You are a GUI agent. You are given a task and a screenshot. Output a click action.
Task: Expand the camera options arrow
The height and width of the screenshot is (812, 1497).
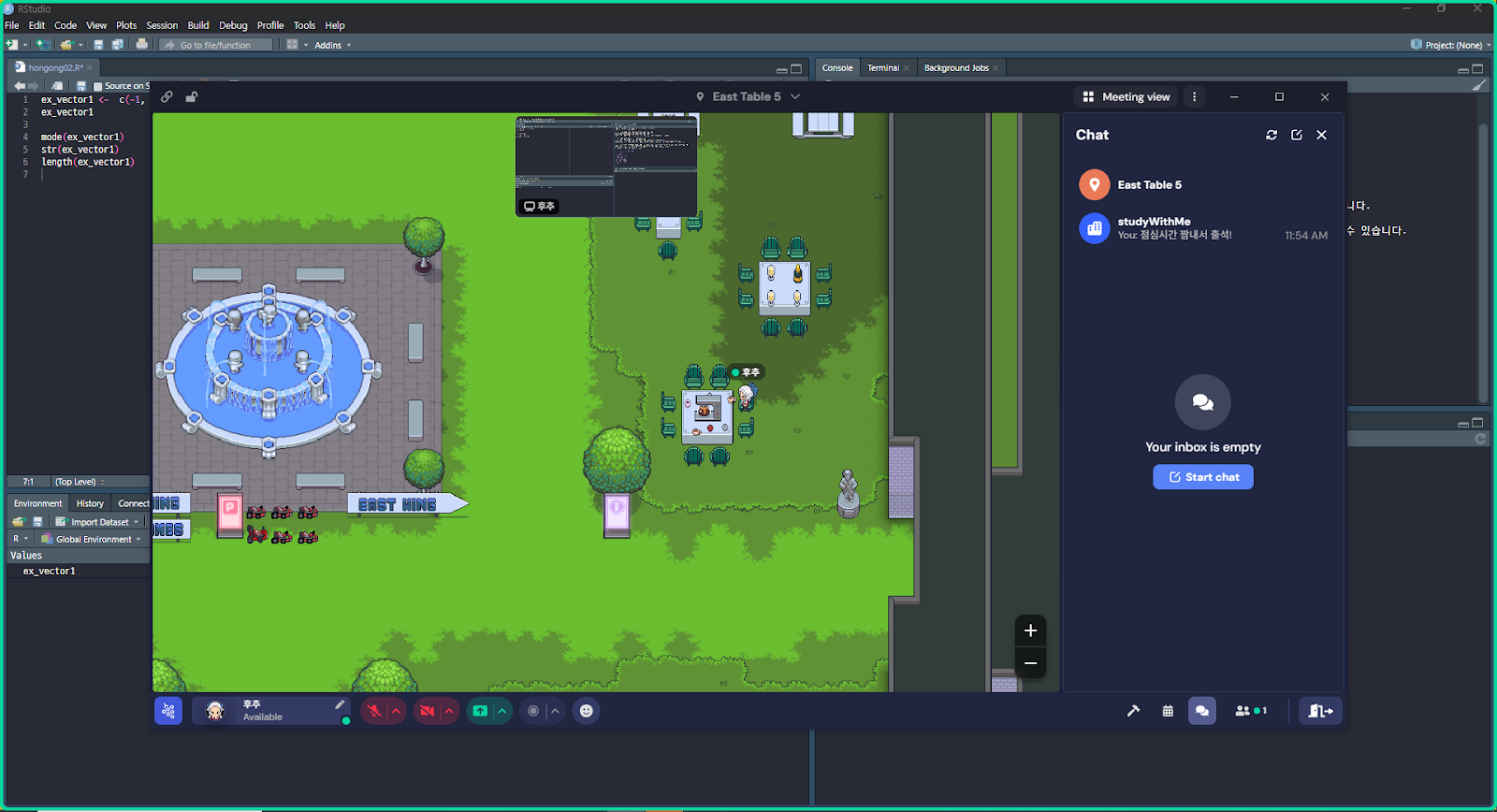tap(449, 711)
